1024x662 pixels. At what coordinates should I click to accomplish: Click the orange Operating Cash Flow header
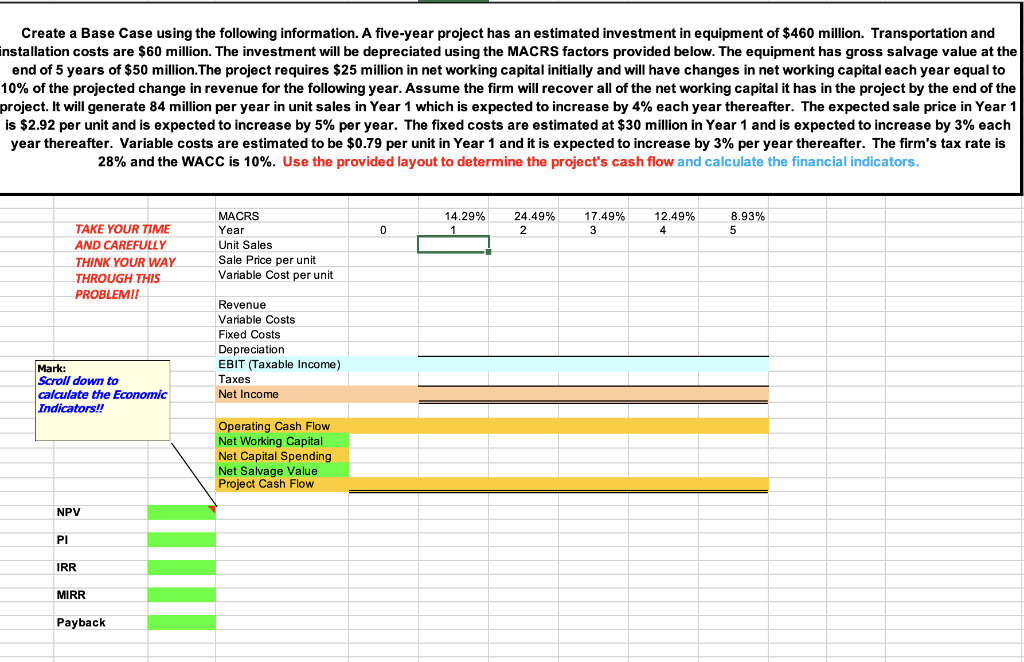(x=273, y=425)
